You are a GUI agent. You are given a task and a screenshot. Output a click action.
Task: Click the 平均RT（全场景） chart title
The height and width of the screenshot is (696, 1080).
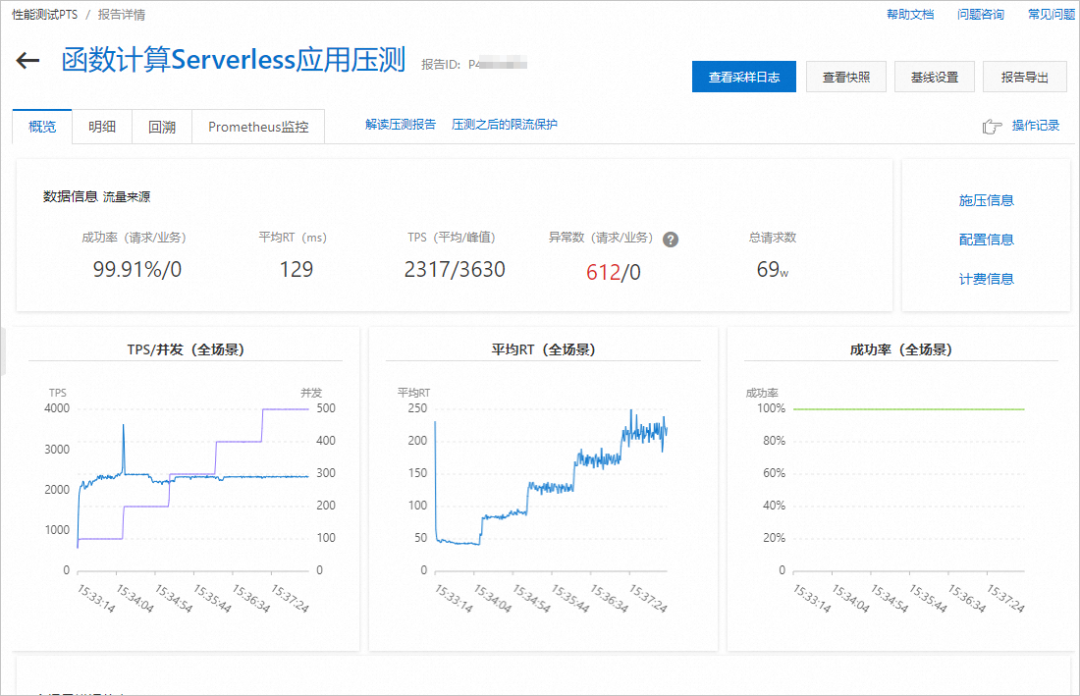tap(543, 350)
